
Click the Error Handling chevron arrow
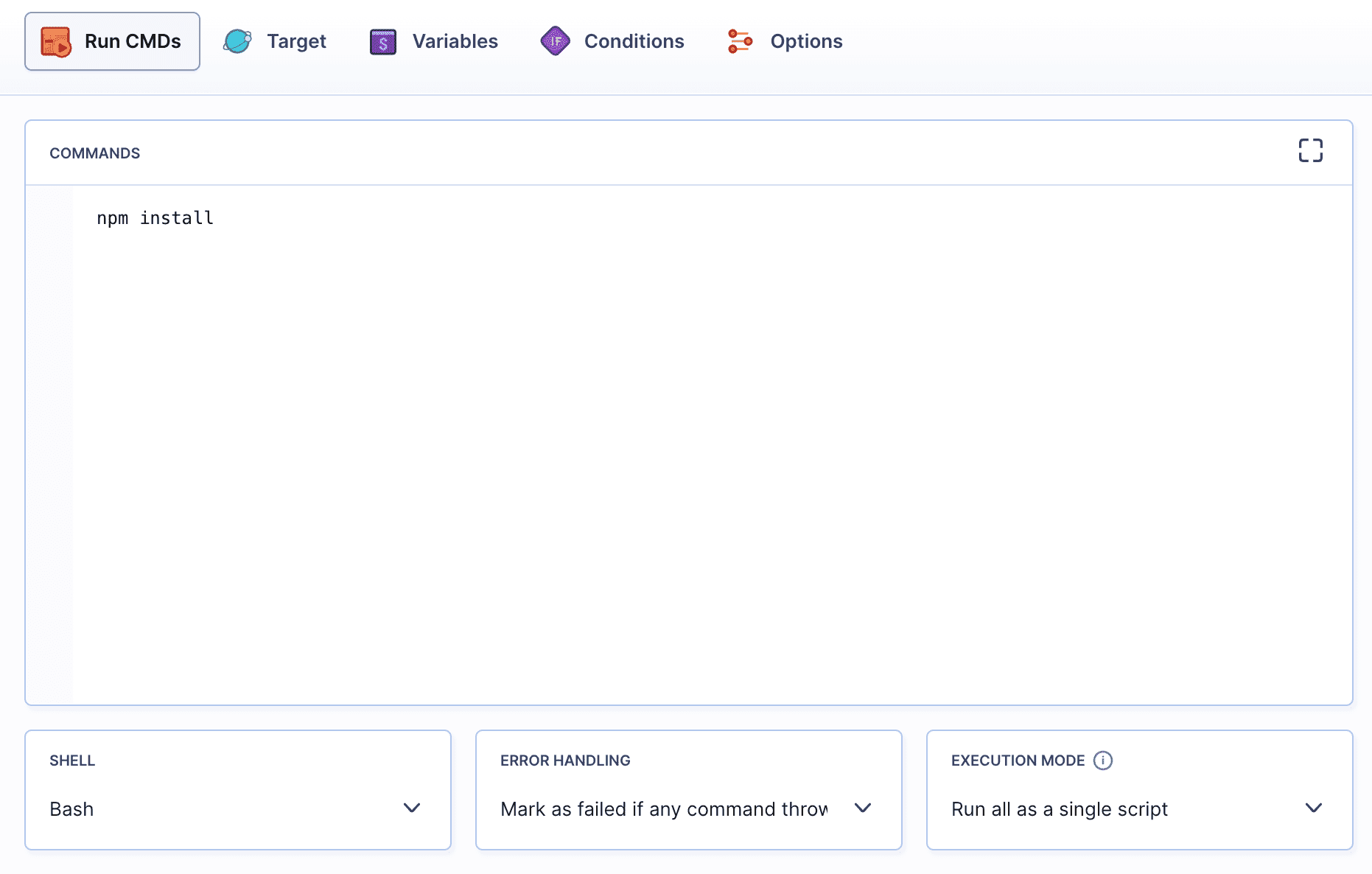pos(863,808)
